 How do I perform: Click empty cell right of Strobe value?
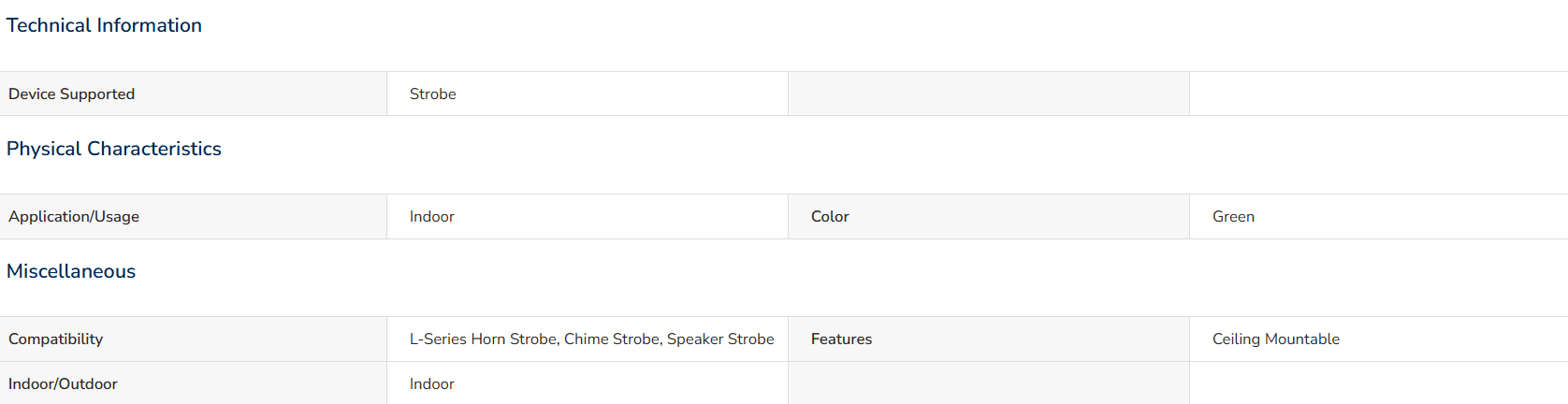pos(989,94)
